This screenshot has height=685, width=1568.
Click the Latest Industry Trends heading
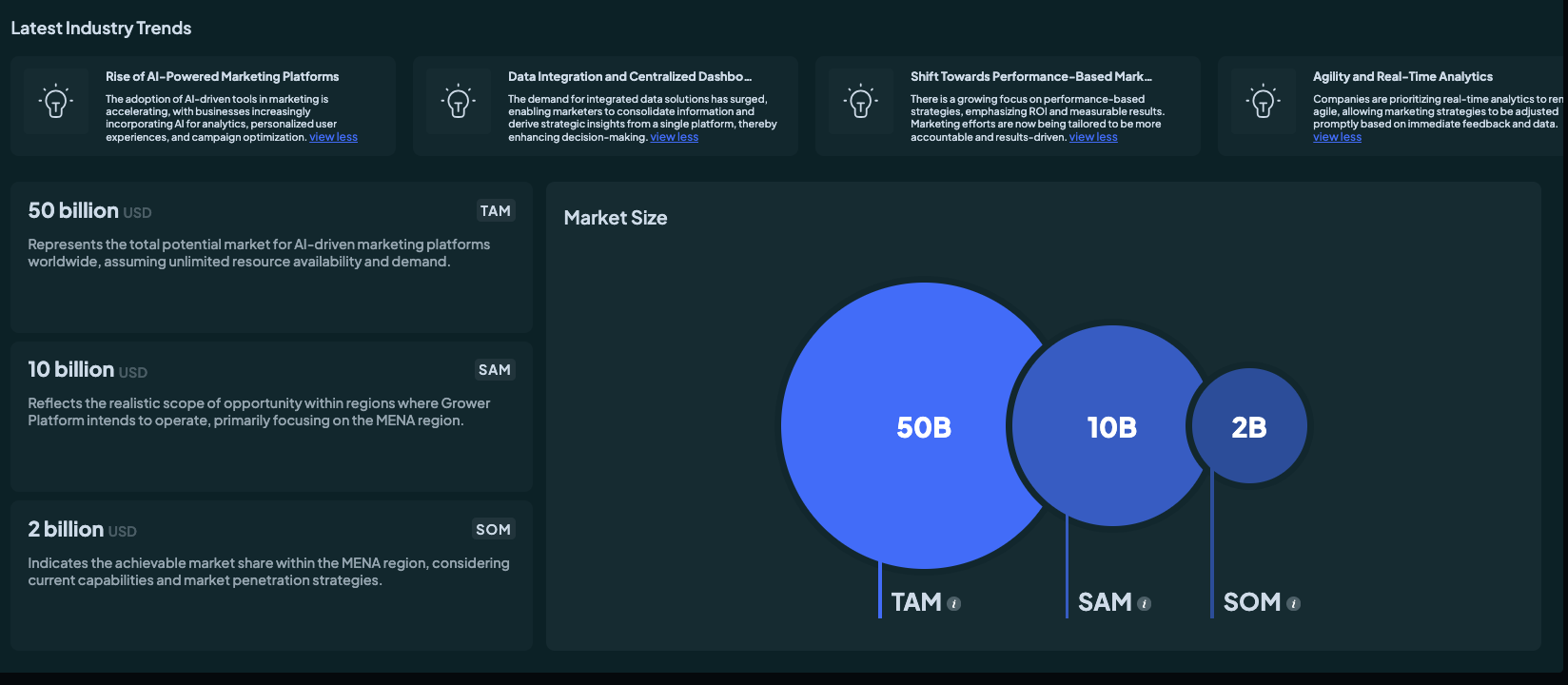pos(101,28)
